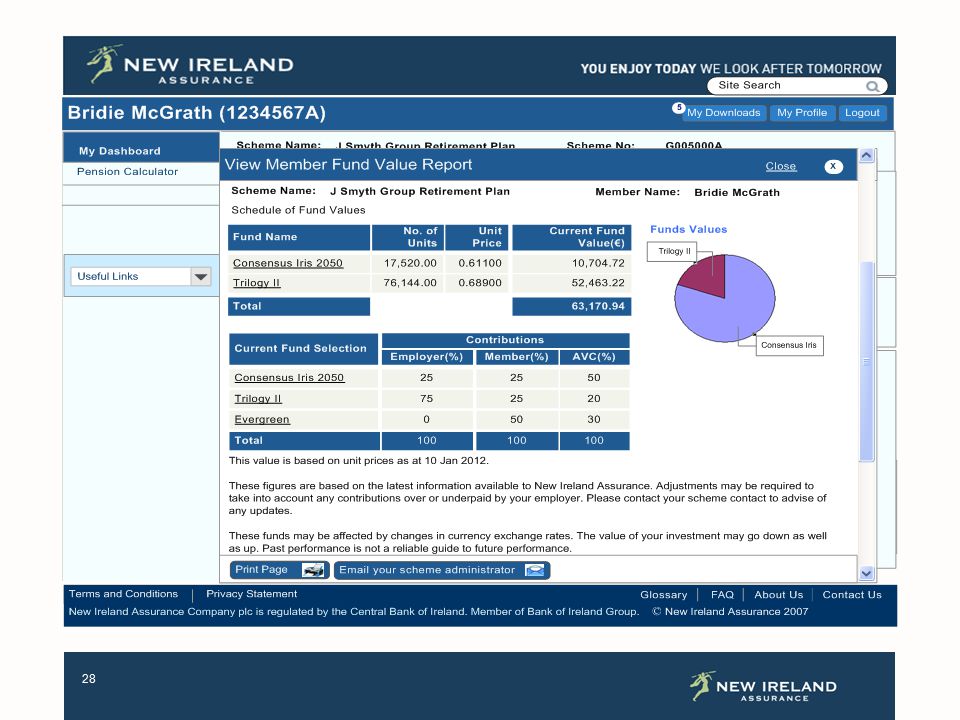Click unit price 0.68900
Image resolution: width=960 pixels, height=720 pixels.
(480, 283)
